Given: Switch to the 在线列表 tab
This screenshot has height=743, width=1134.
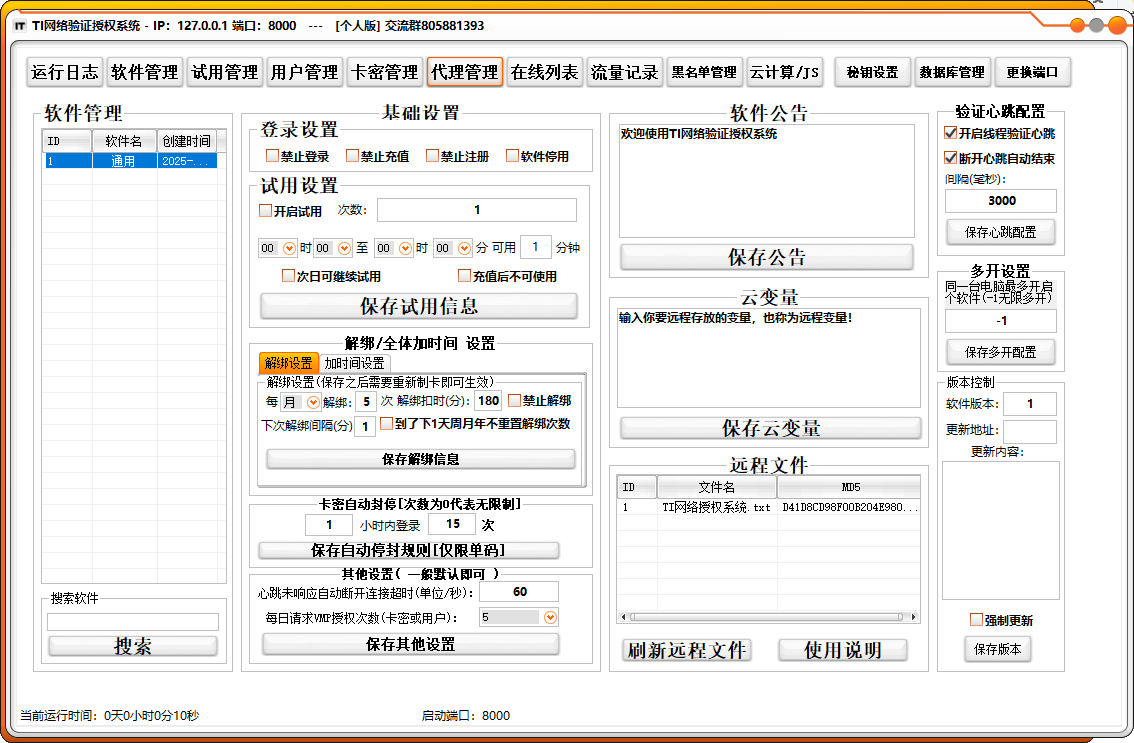Looking at the screenshot, I should pyautogui.click(x=544, y=71).
